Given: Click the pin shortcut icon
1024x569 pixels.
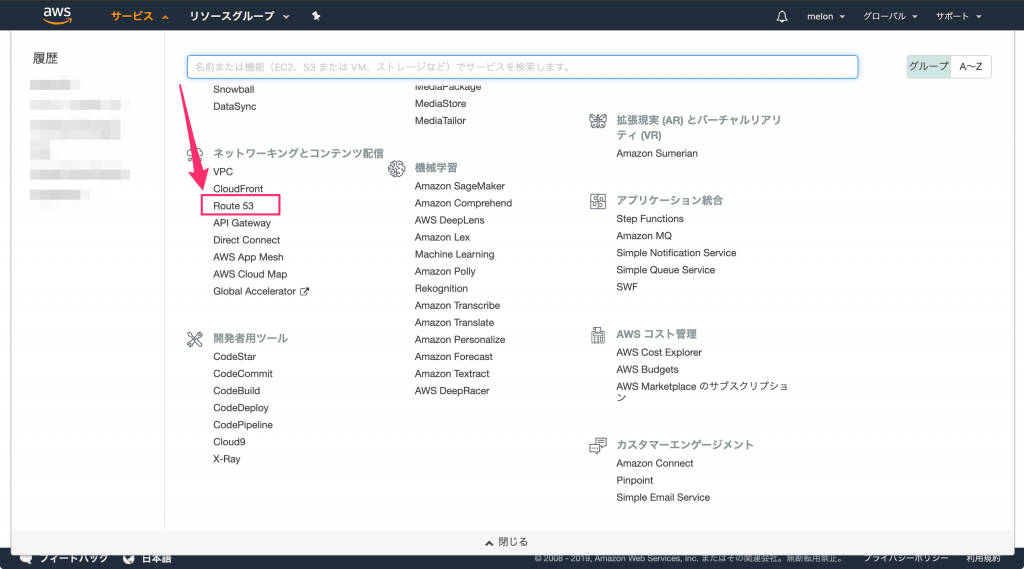Looking at the screenshot, I should pyautogui.click(x=316, y=16).
